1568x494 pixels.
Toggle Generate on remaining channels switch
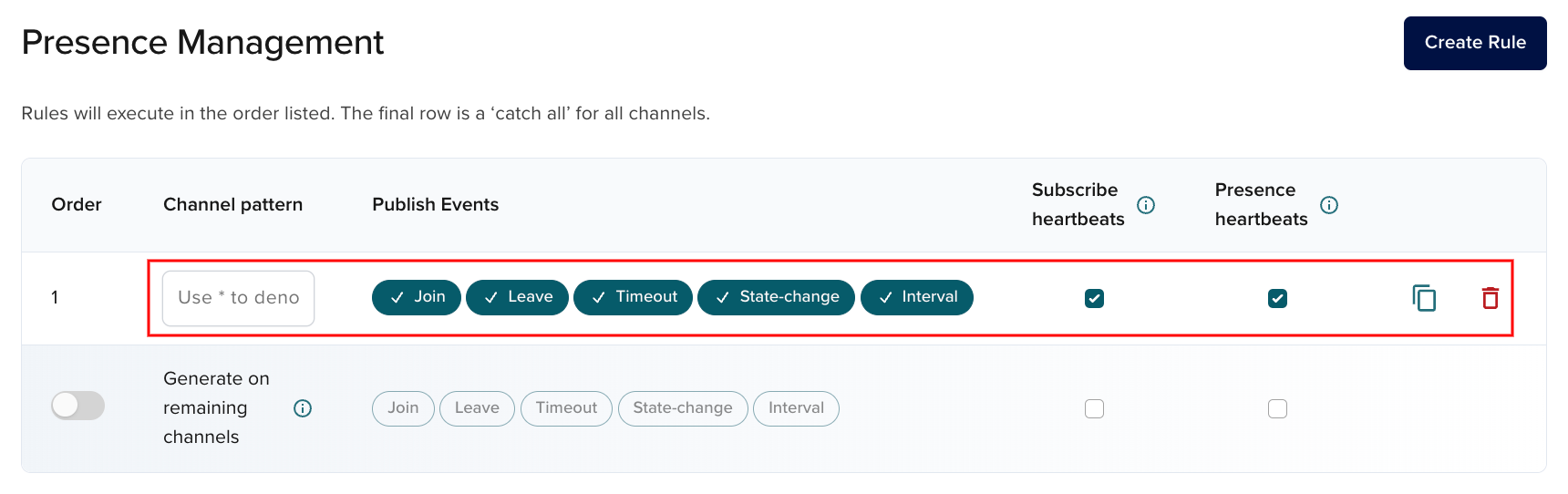[x=77, y=406]
